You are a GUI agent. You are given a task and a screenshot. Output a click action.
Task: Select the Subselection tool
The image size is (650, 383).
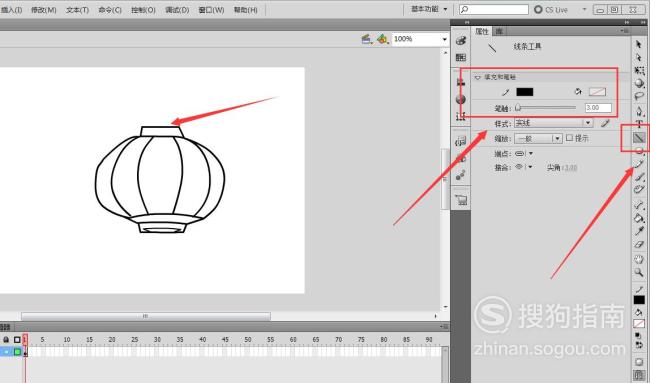(639, 57)
